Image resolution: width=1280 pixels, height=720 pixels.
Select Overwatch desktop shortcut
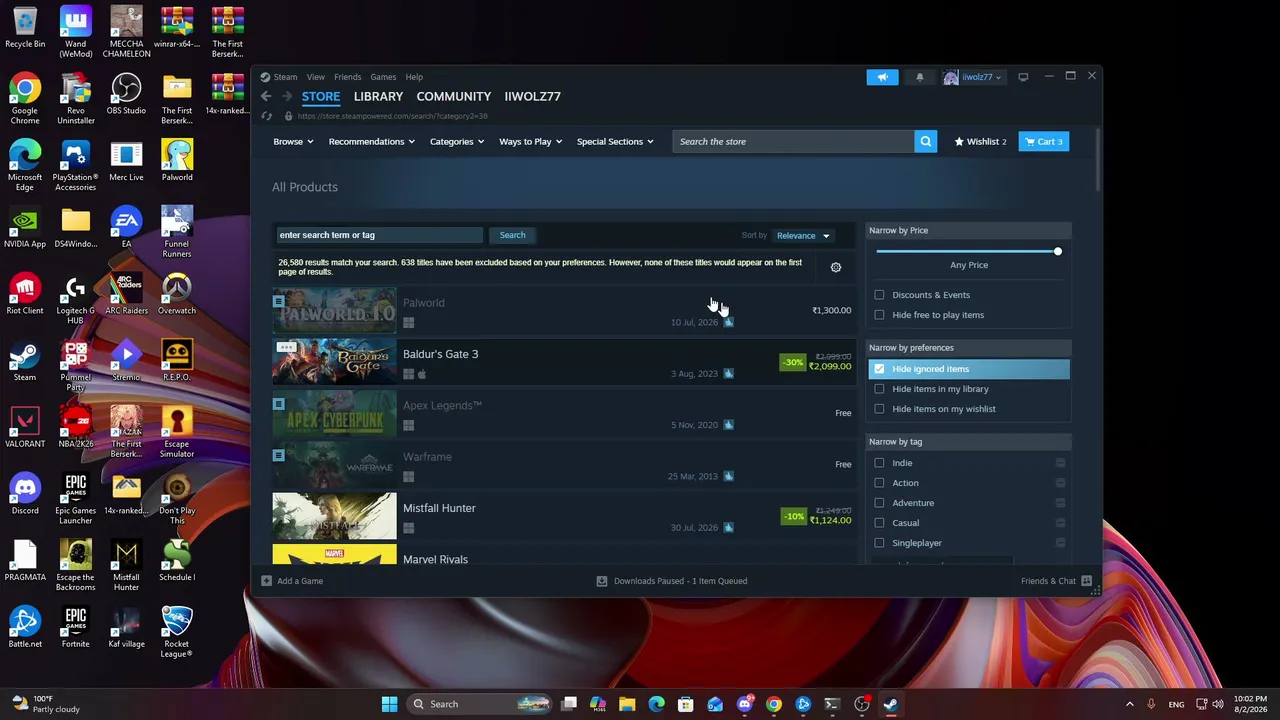tap(177, 295)
